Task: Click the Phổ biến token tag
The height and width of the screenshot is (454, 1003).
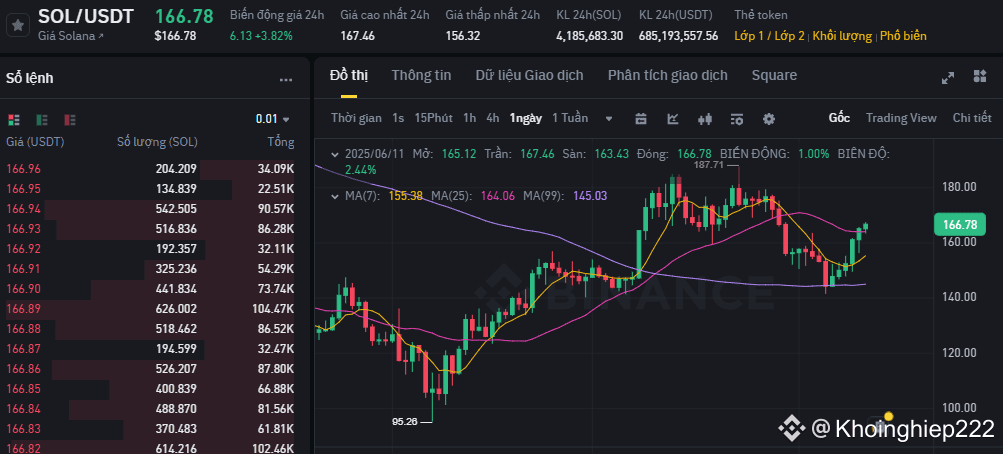Action: (x=903, y=36)
